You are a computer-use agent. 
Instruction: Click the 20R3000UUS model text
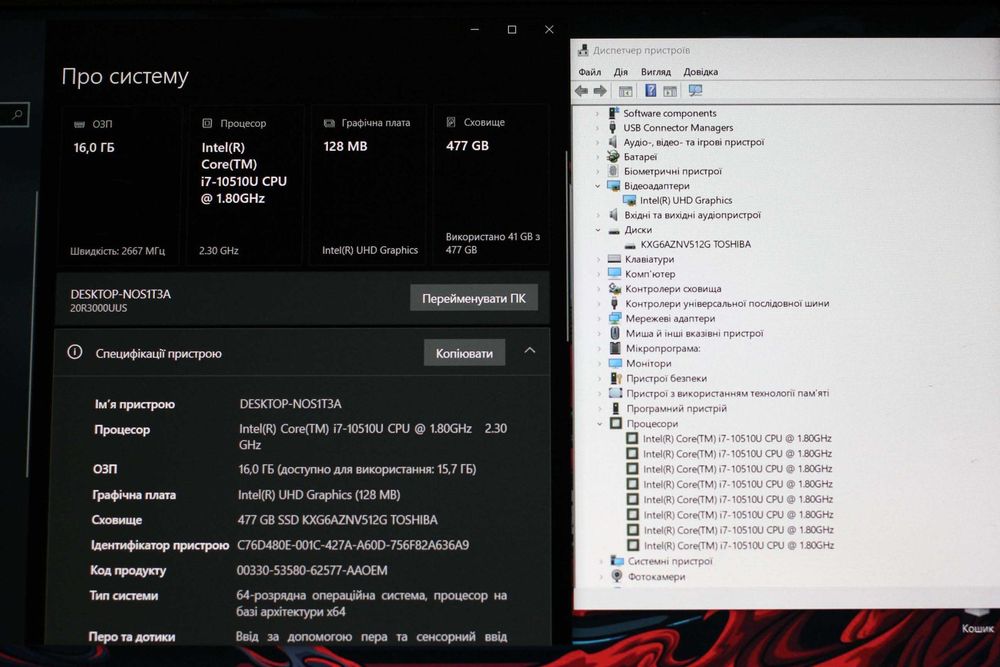point(99,309)
